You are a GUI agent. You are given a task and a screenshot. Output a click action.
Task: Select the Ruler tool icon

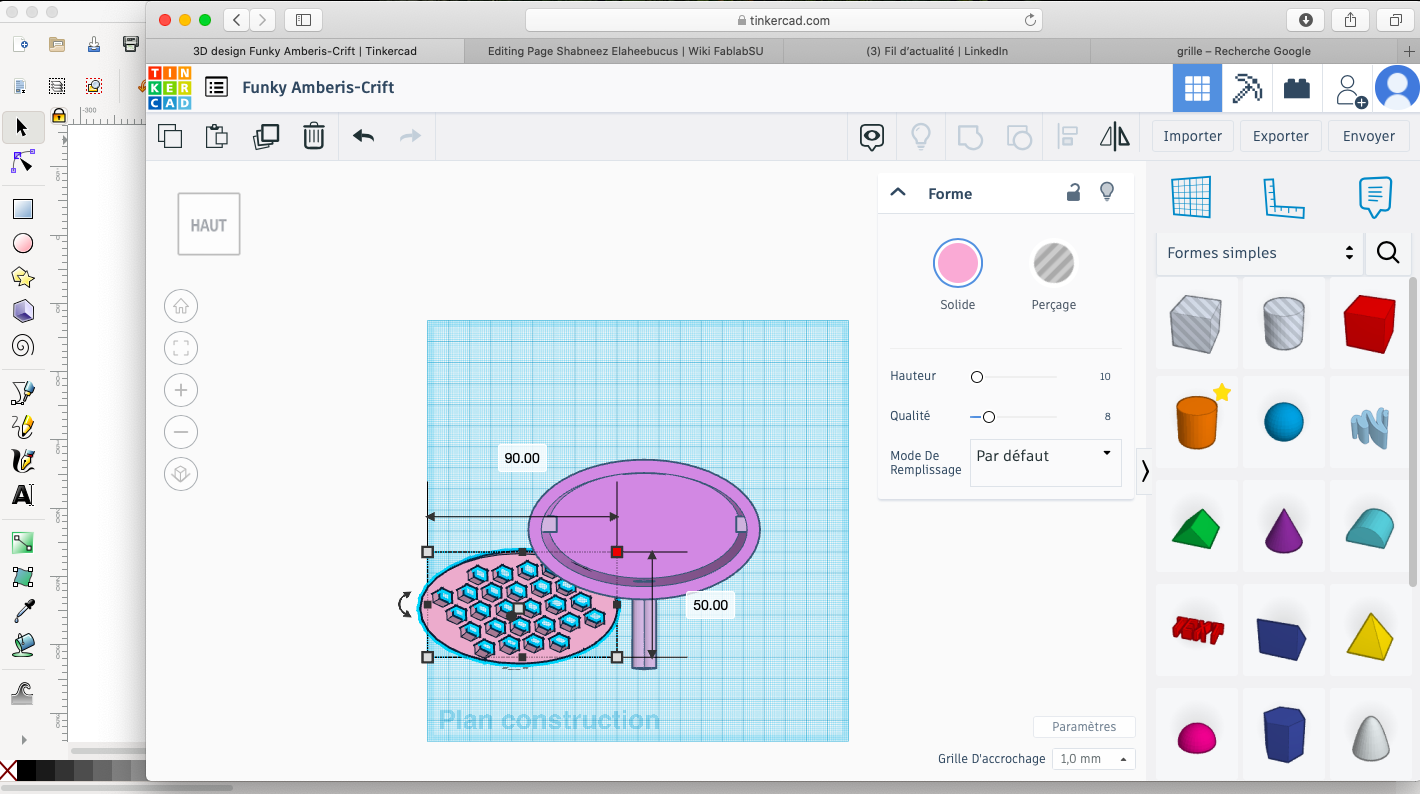pos(1284,198)
